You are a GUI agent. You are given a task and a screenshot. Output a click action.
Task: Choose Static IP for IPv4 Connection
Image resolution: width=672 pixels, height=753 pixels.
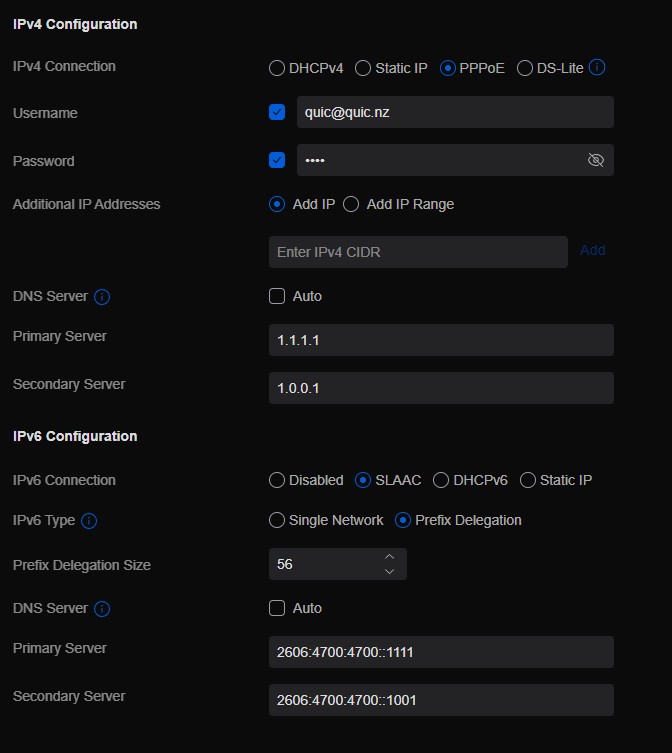pyautogui.click(x=363, y=68)
